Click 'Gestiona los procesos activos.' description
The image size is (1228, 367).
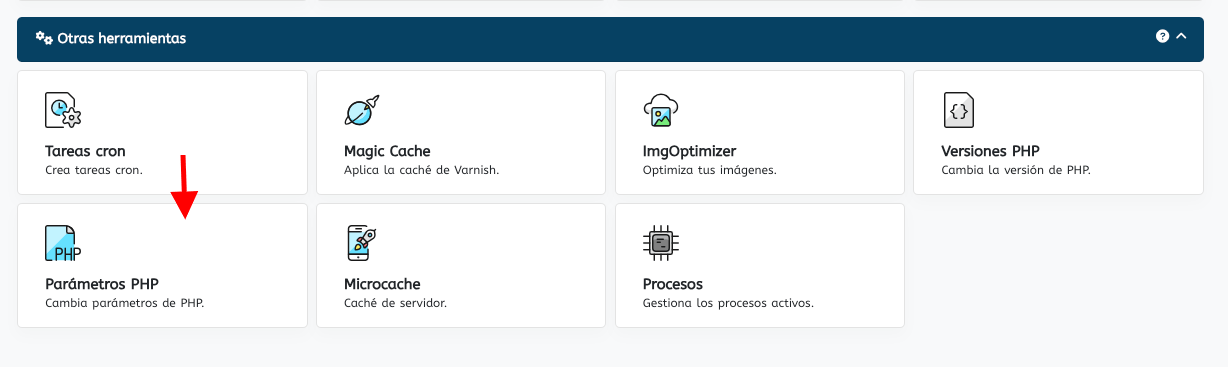(728, 303)
